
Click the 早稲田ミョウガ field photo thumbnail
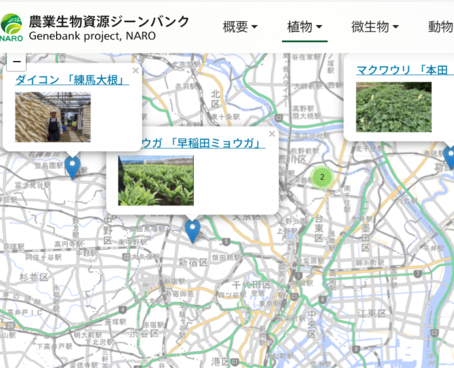[x=156, y=180]
